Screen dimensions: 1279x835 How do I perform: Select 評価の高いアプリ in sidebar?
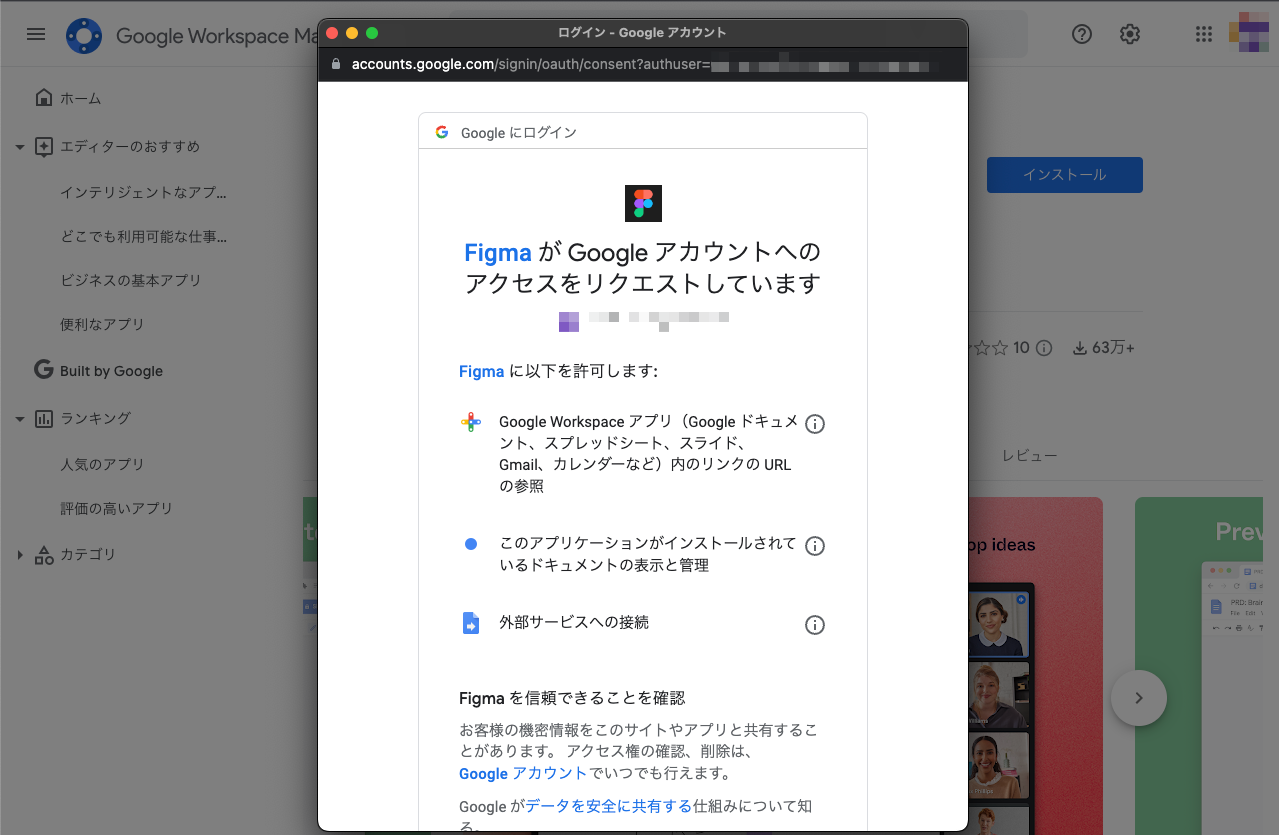(116, 508)
